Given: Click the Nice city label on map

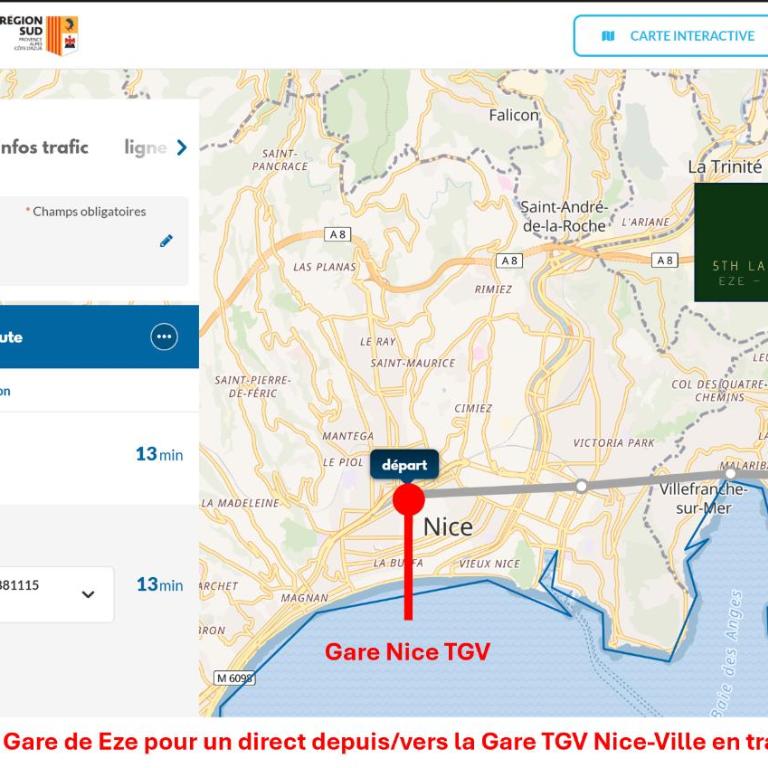Looking at the screenshot, I should click(448, 527).
